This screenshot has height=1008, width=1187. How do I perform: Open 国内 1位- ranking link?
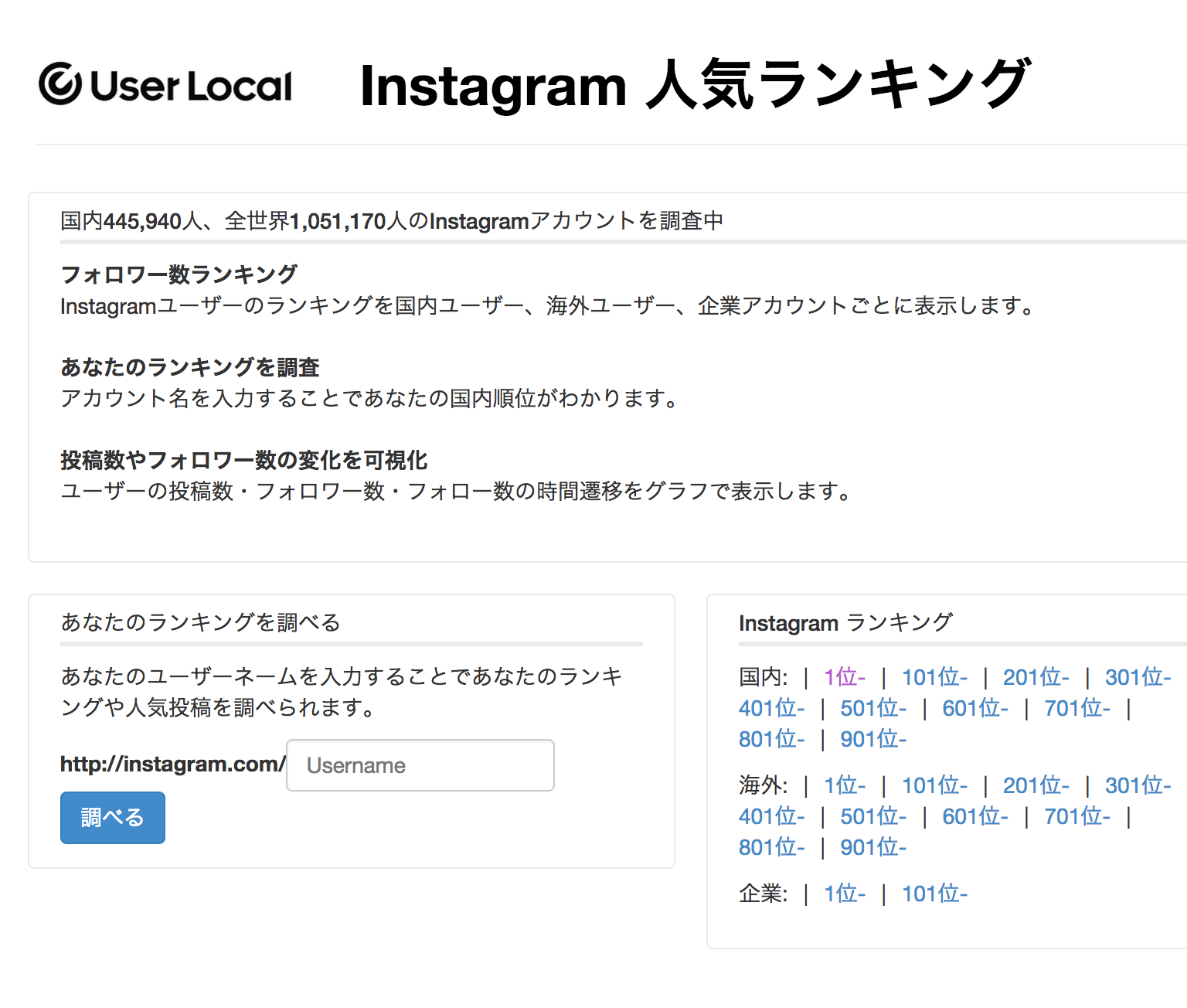coord(845,677)
